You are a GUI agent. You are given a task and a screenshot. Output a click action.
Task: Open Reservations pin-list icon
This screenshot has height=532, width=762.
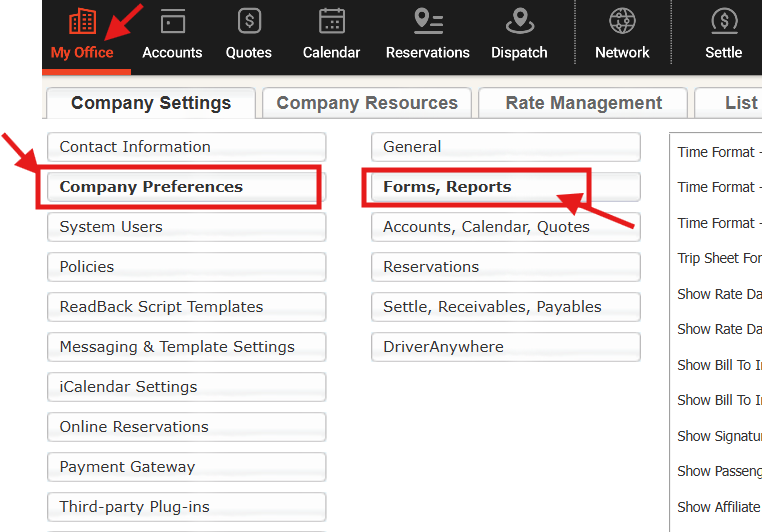tap(428, 21)
